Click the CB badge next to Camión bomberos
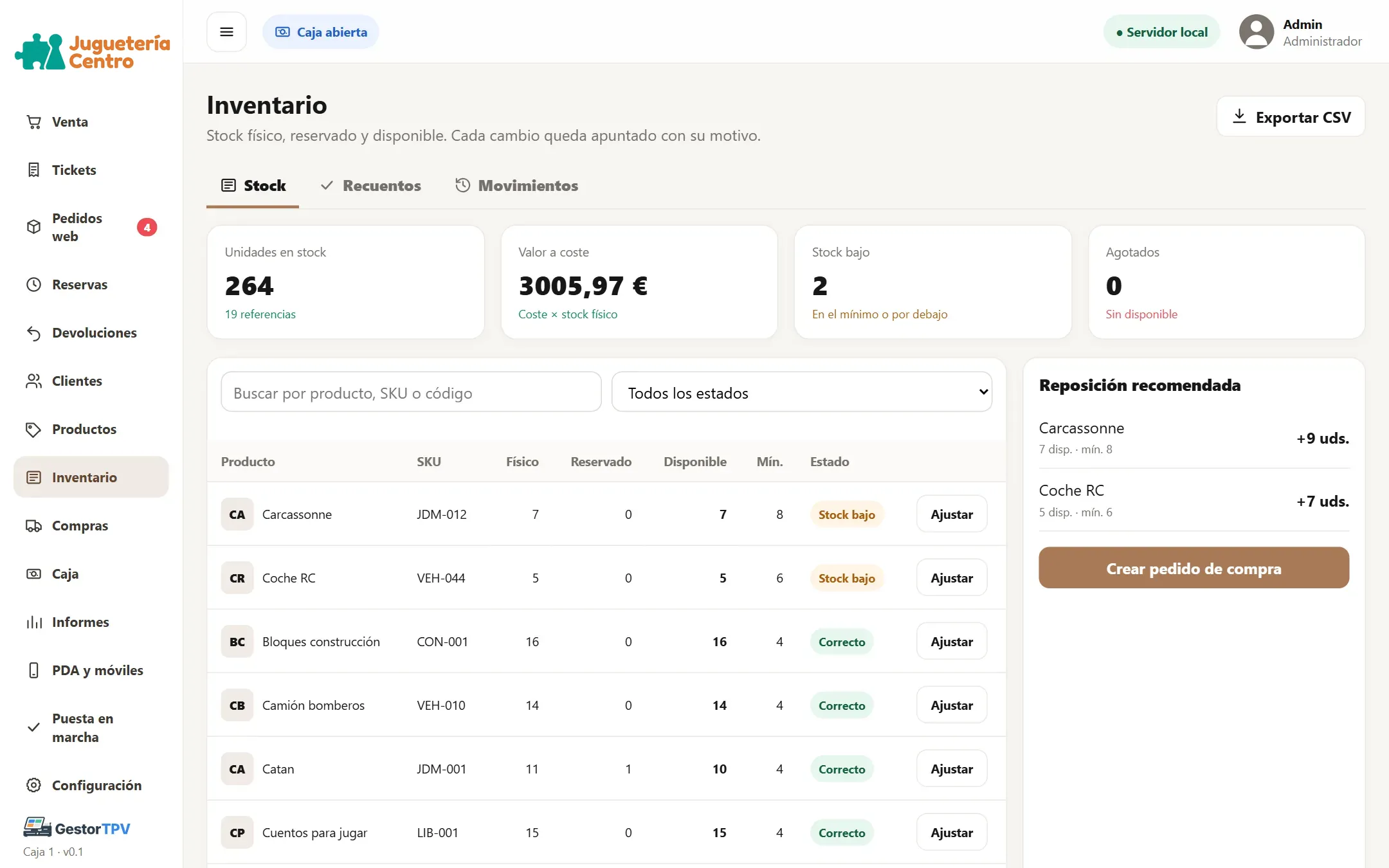This screenshot has height=868, width=1389. point(237,705)
